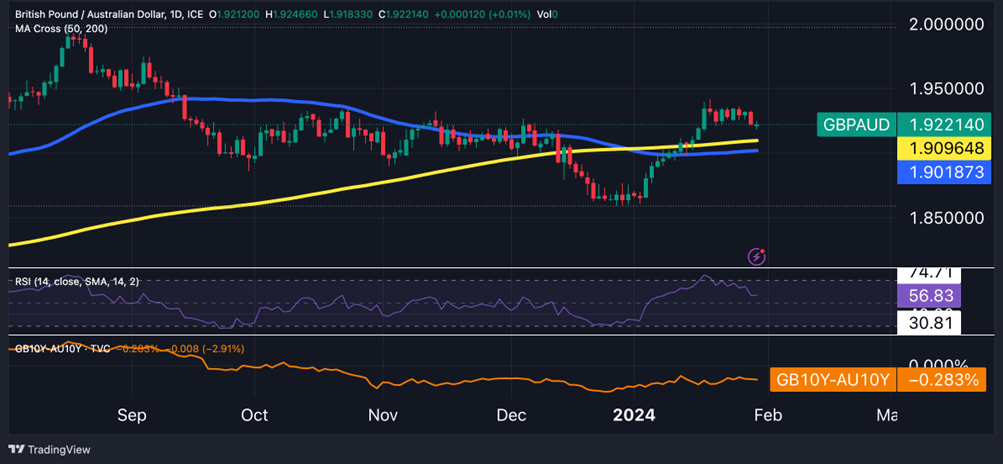The height and width of the screenshot is (464, 1003).
Task: Select the RSI (14, close, SMA) legend
Action: pos(76,282)
